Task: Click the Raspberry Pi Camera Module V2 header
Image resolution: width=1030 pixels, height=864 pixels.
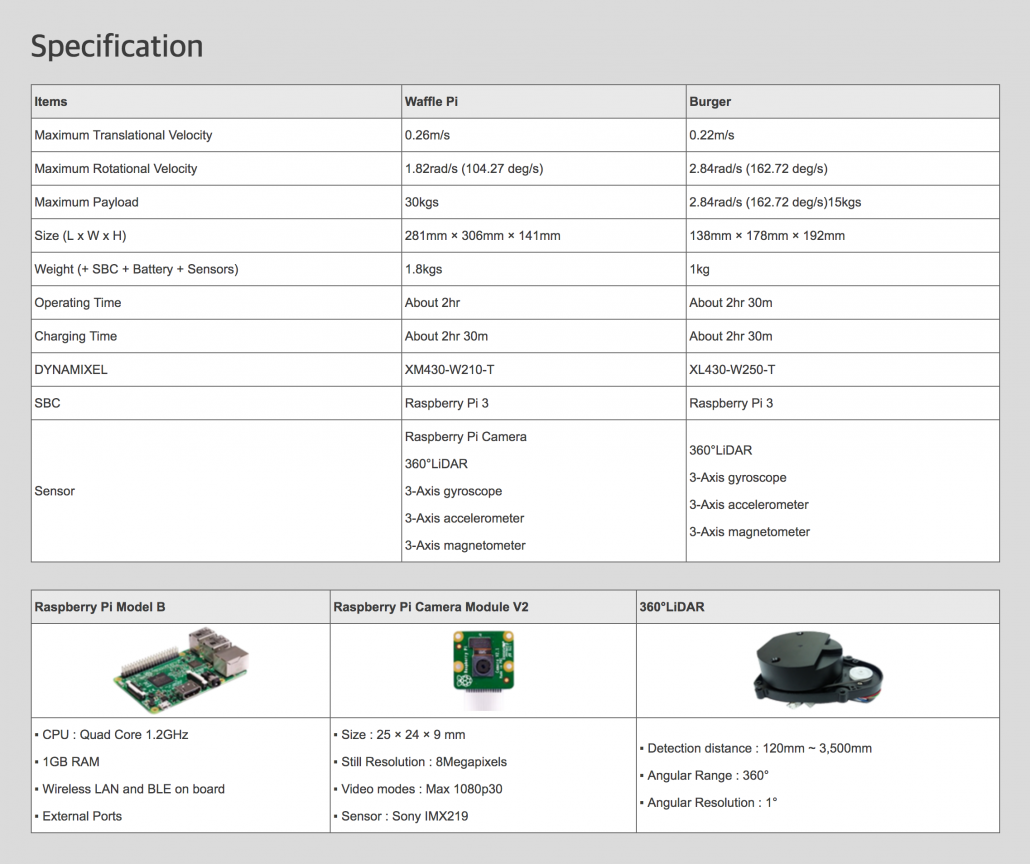Action: coord(431,607)
